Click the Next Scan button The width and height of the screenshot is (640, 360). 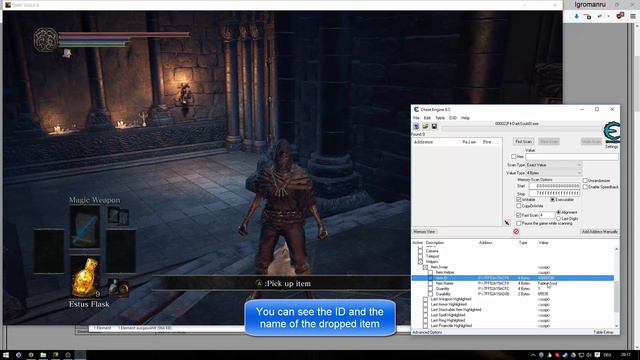[x=549, y=142]
